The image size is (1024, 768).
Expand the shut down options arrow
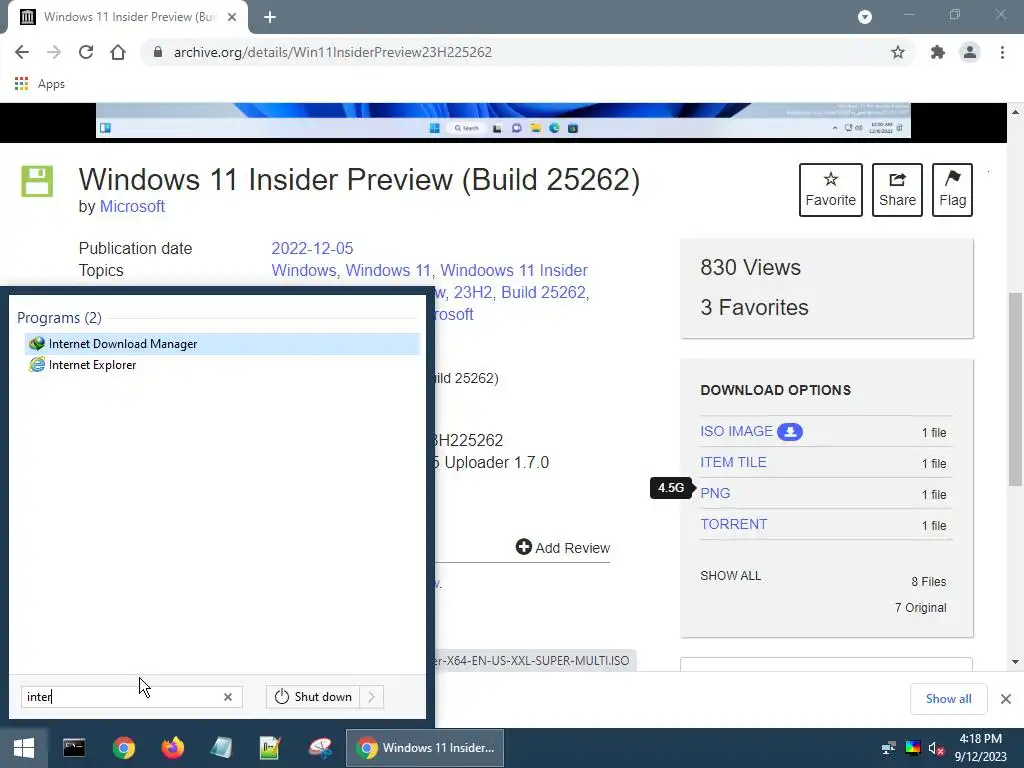tap(372, 697)
